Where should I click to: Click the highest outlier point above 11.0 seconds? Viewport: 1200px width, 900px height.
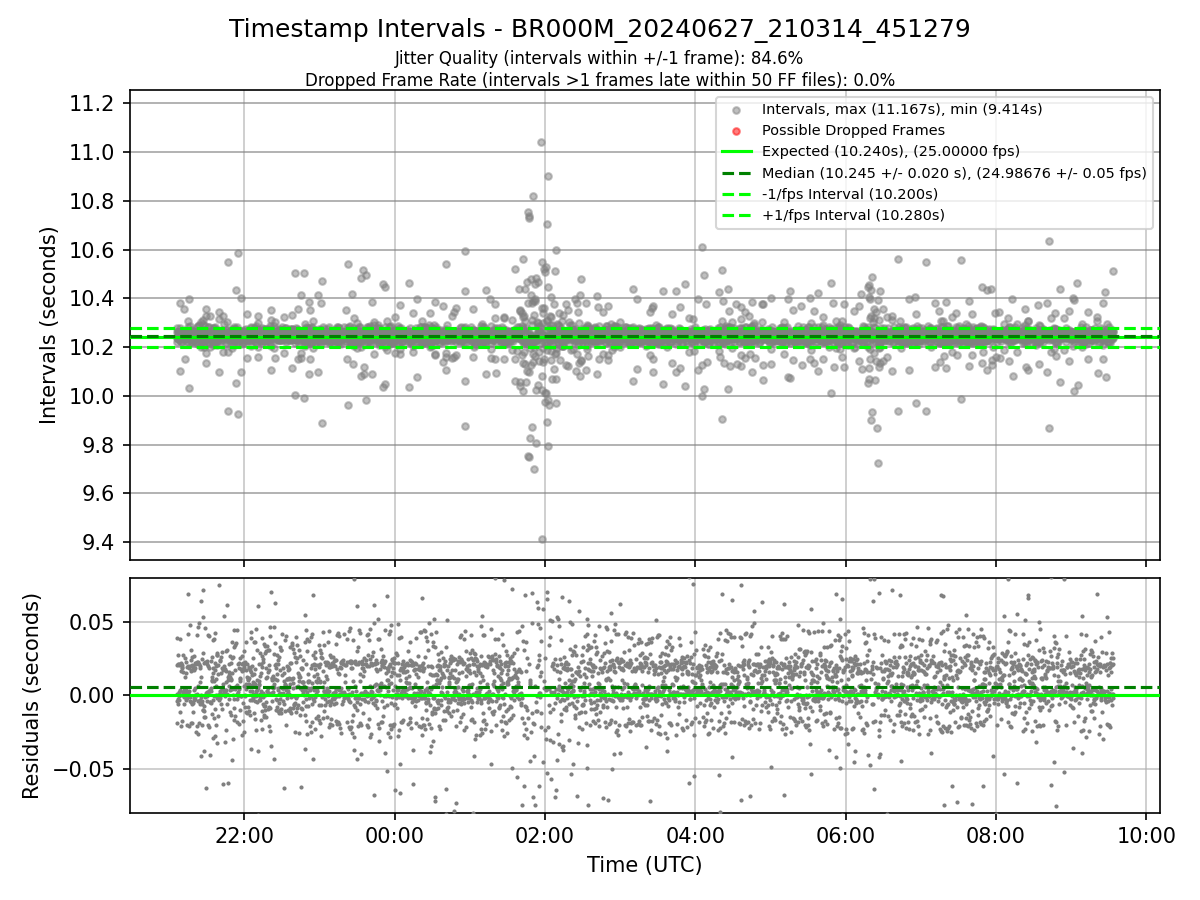(541, 142)
